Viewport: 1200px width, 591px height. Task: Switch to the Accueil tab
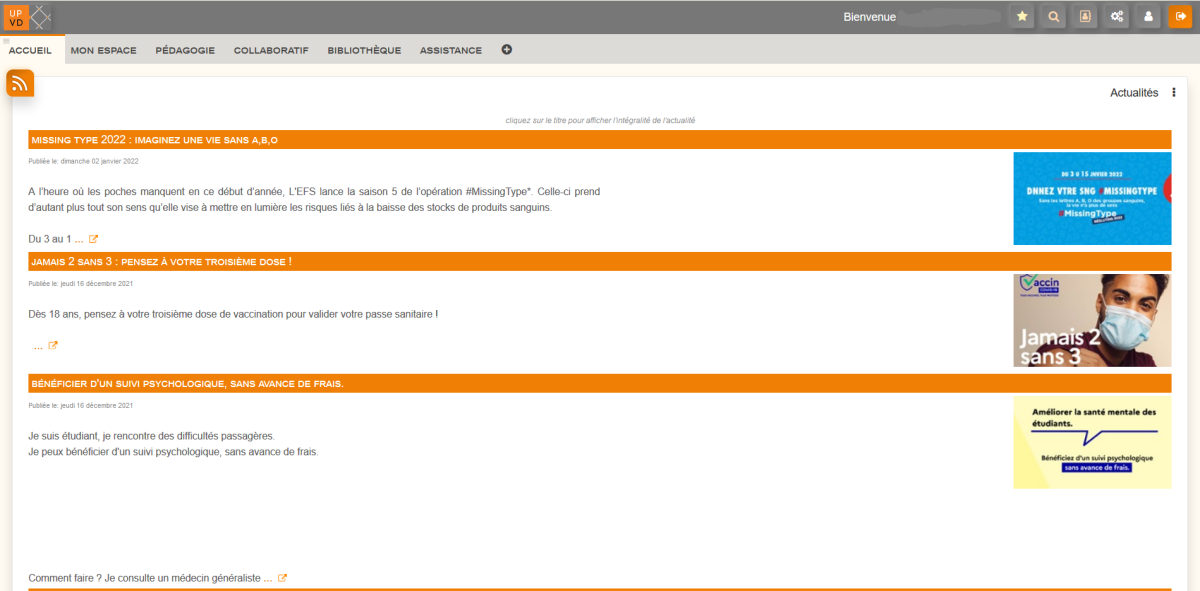pyautogui.click(x=30, y=50)
